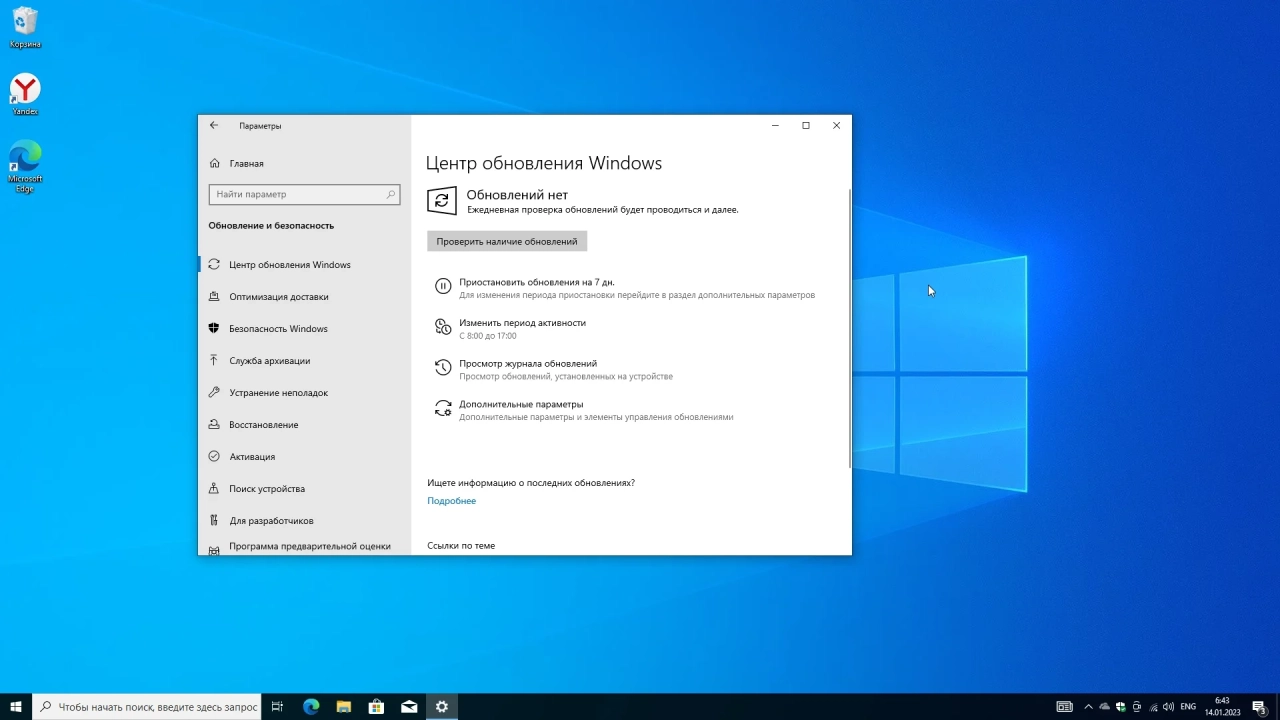Click the Оптимизация доставки sidebar icon
The width and height of the screenshot is (1280, 720).
click(x=214, y=297)
